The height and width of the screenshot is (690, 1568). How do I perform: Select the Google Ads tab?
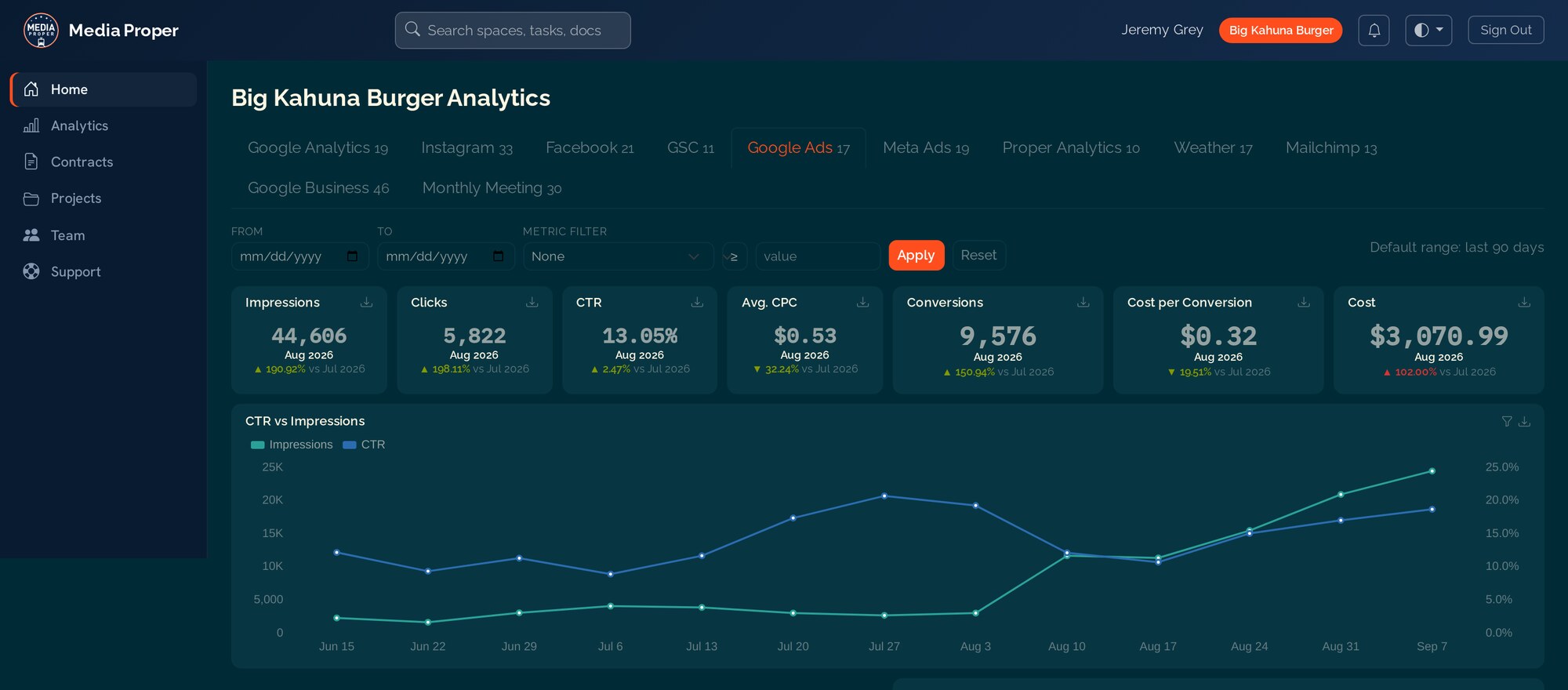[x=798, y=148]
